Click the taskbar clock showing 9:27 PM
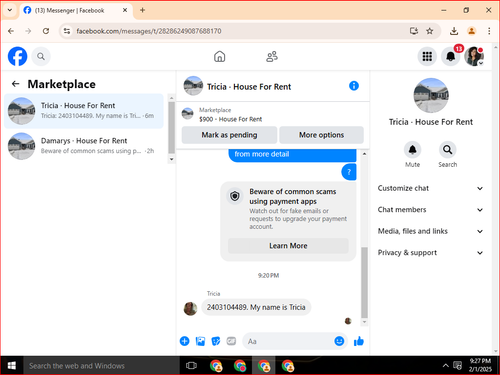This screenshot has height=375, width=500. [480, 365]
